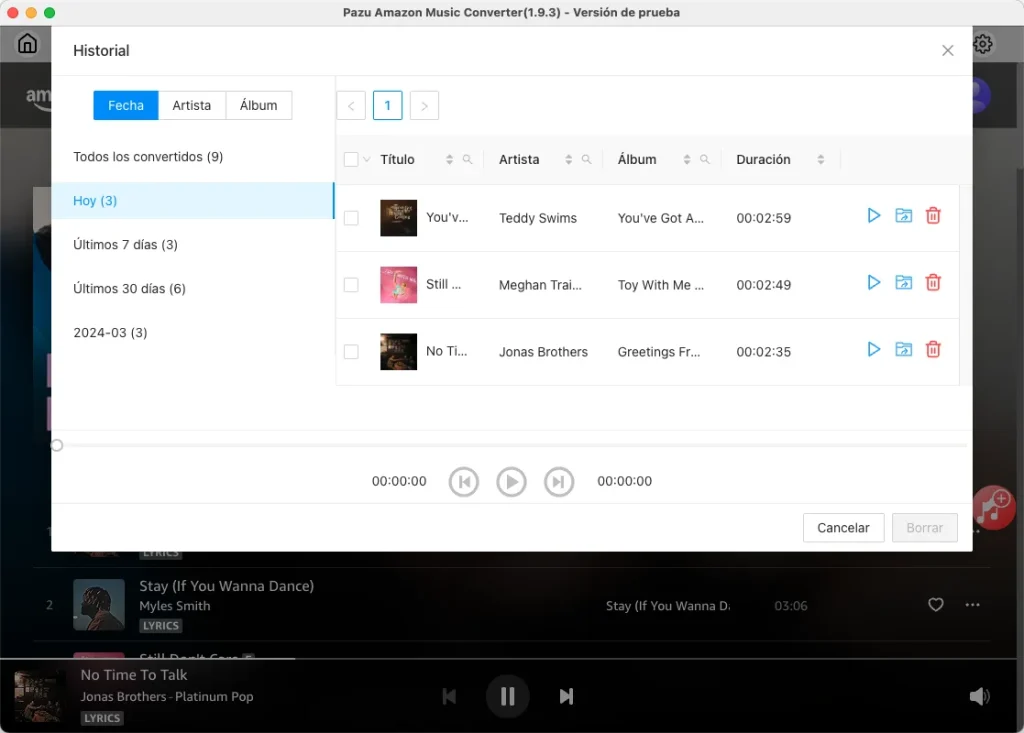Select the Últimos 30 días (6) filter
The image size is (1024, 733).
point(132,288)
